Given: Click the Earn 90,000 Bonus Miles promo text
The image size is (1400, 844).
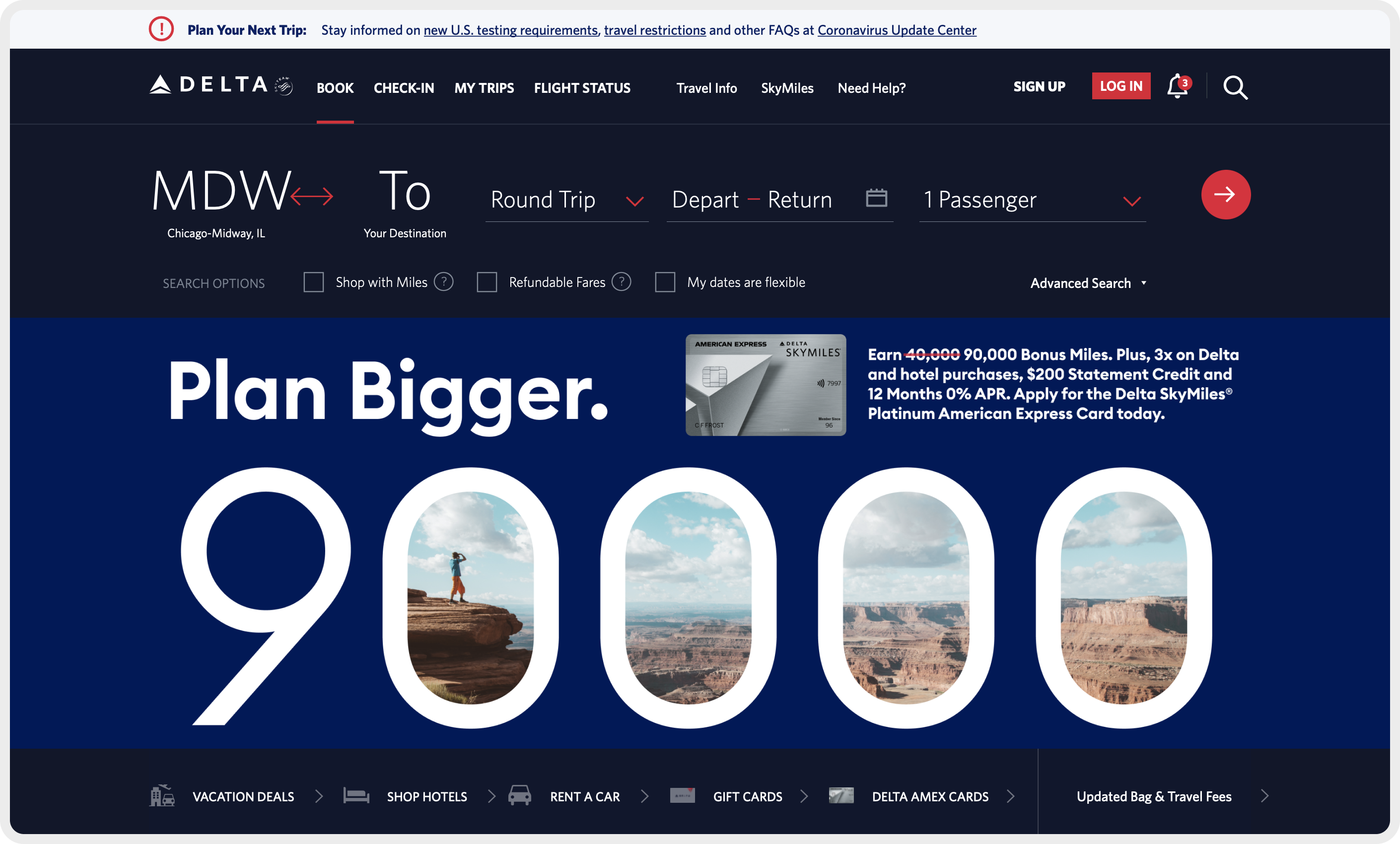Looking at the screenshot, I should click(x=1053, y=384).
